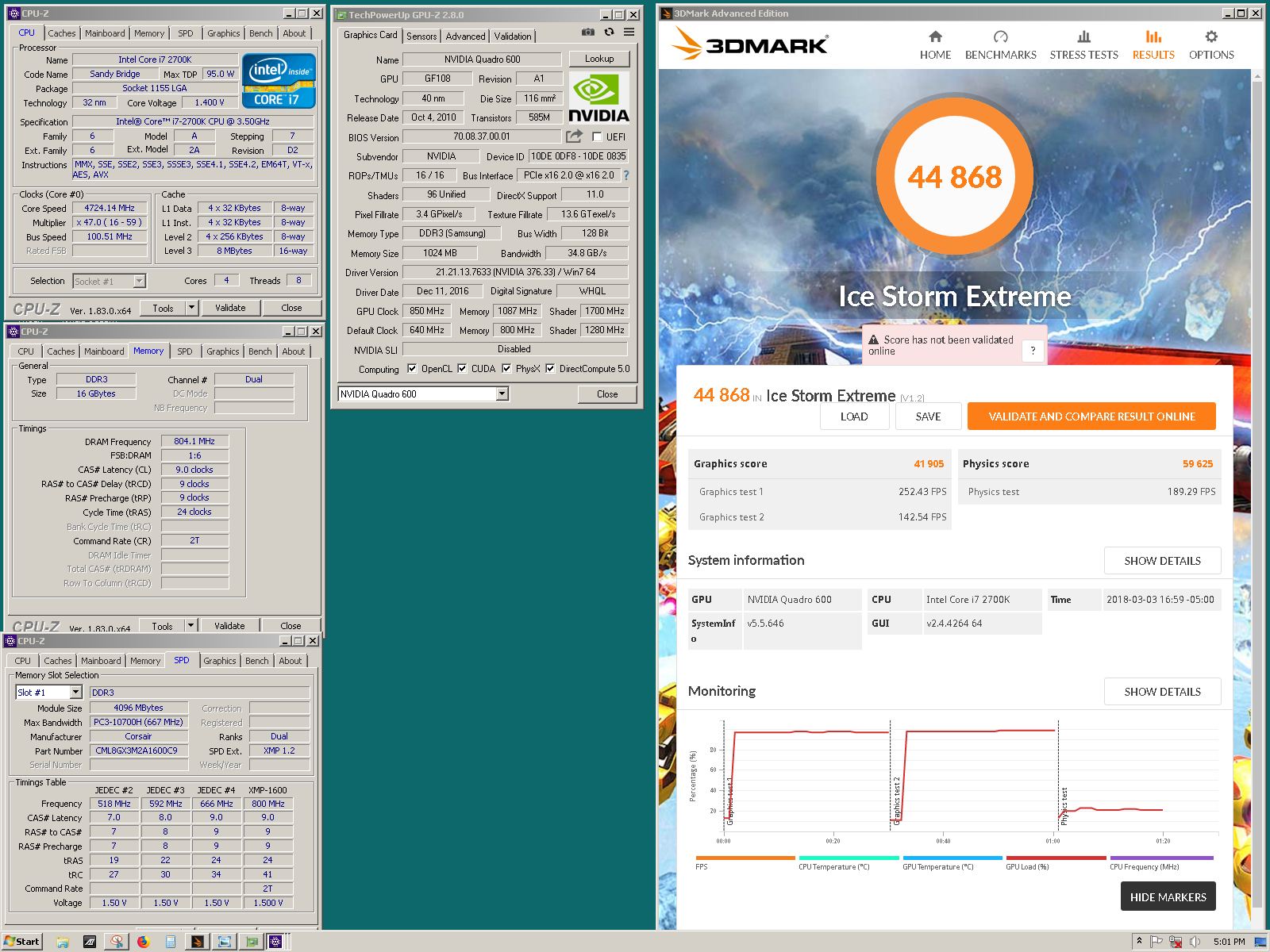The image size is (1270, 952).
Task: Switch to CPU-Z via its taskbar icon
Action: (275, 942)
